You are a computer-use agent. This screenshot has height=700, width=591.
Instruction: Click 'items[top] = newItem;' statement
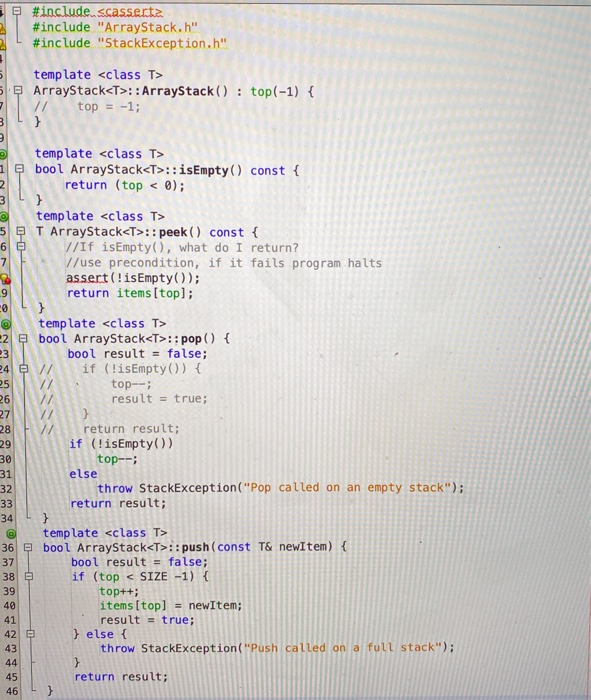(171, 605)
